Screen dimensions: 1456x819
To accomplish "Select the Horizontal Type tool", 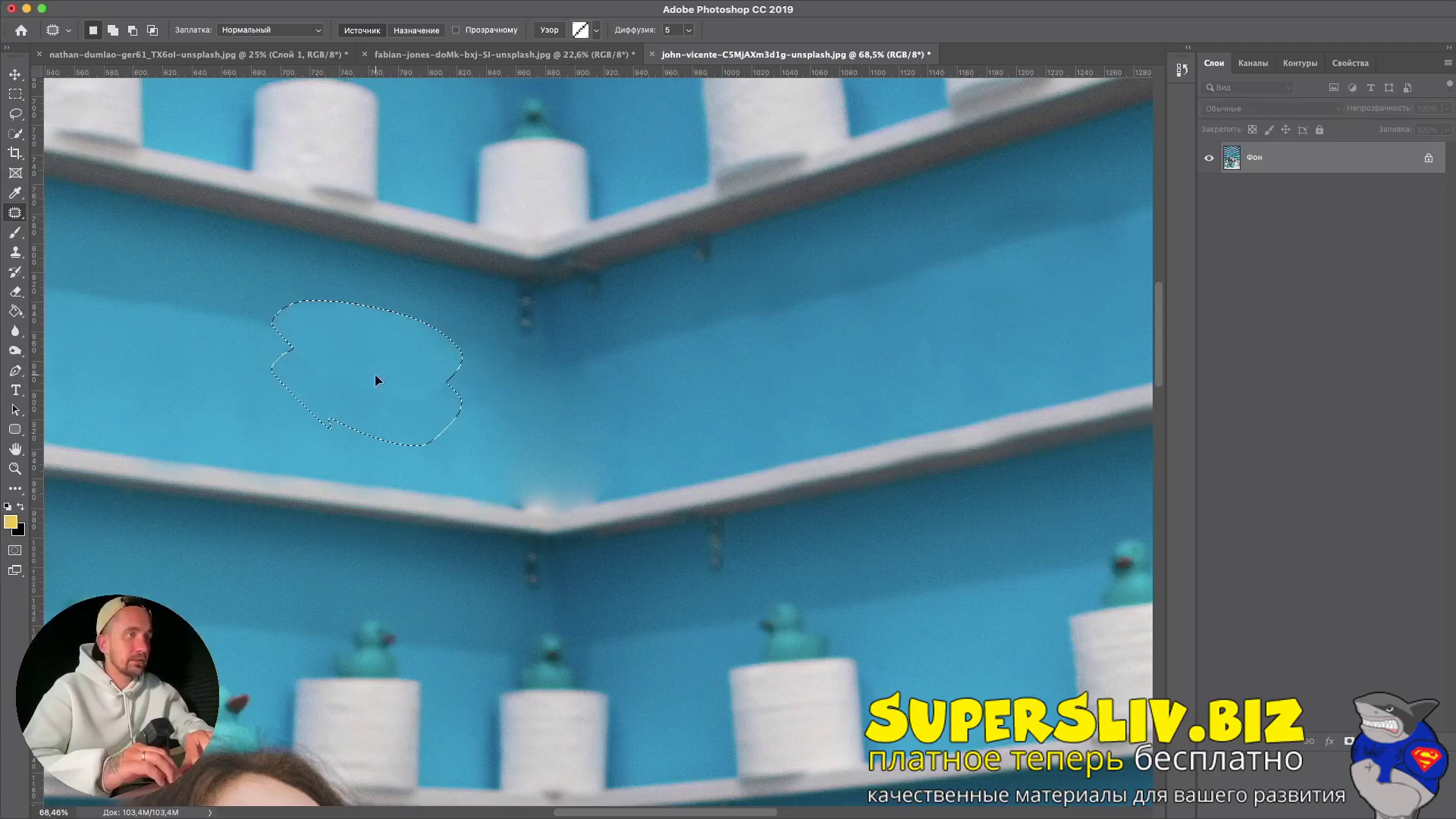I will click(x=15, y=390).
